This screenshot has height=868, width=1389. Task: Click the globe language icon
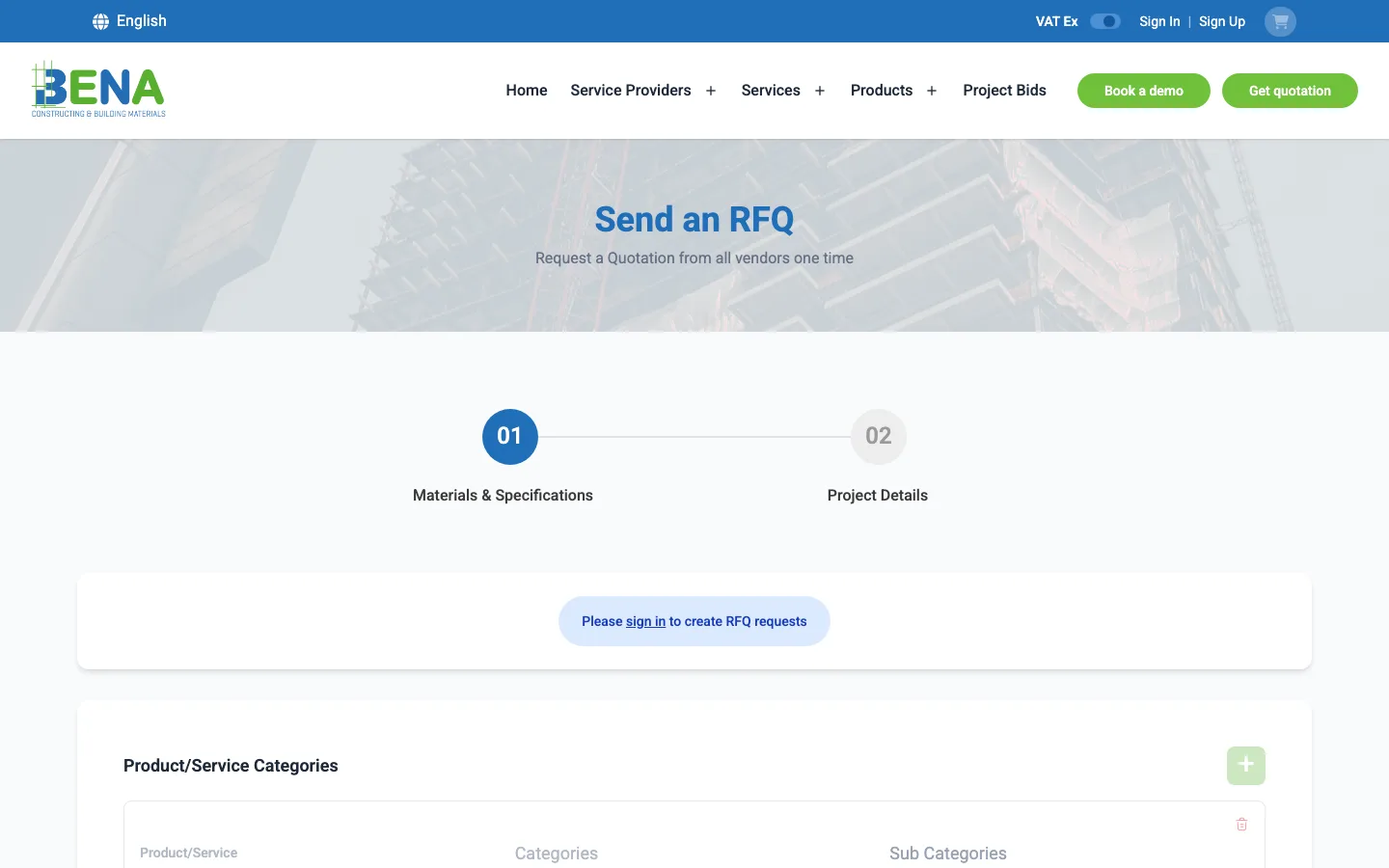pyautogui.click(x=100, y=21)
